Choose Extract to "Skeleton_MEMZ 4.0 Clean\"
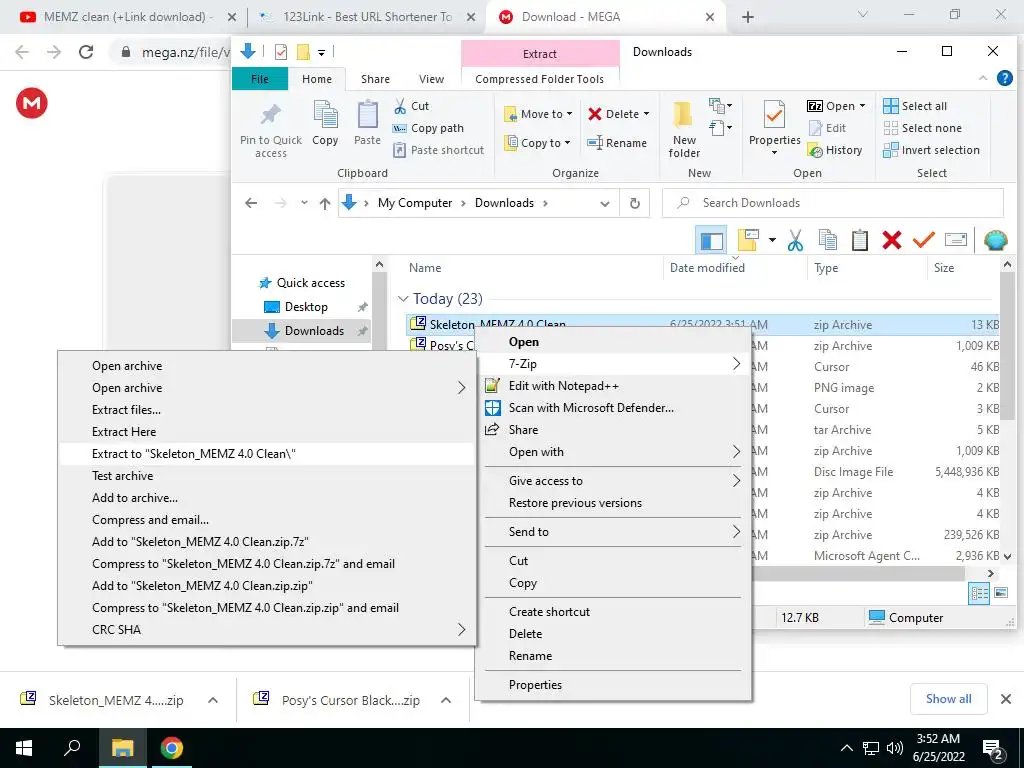The height and width of the screenshot is (768, 1024). 266,454
